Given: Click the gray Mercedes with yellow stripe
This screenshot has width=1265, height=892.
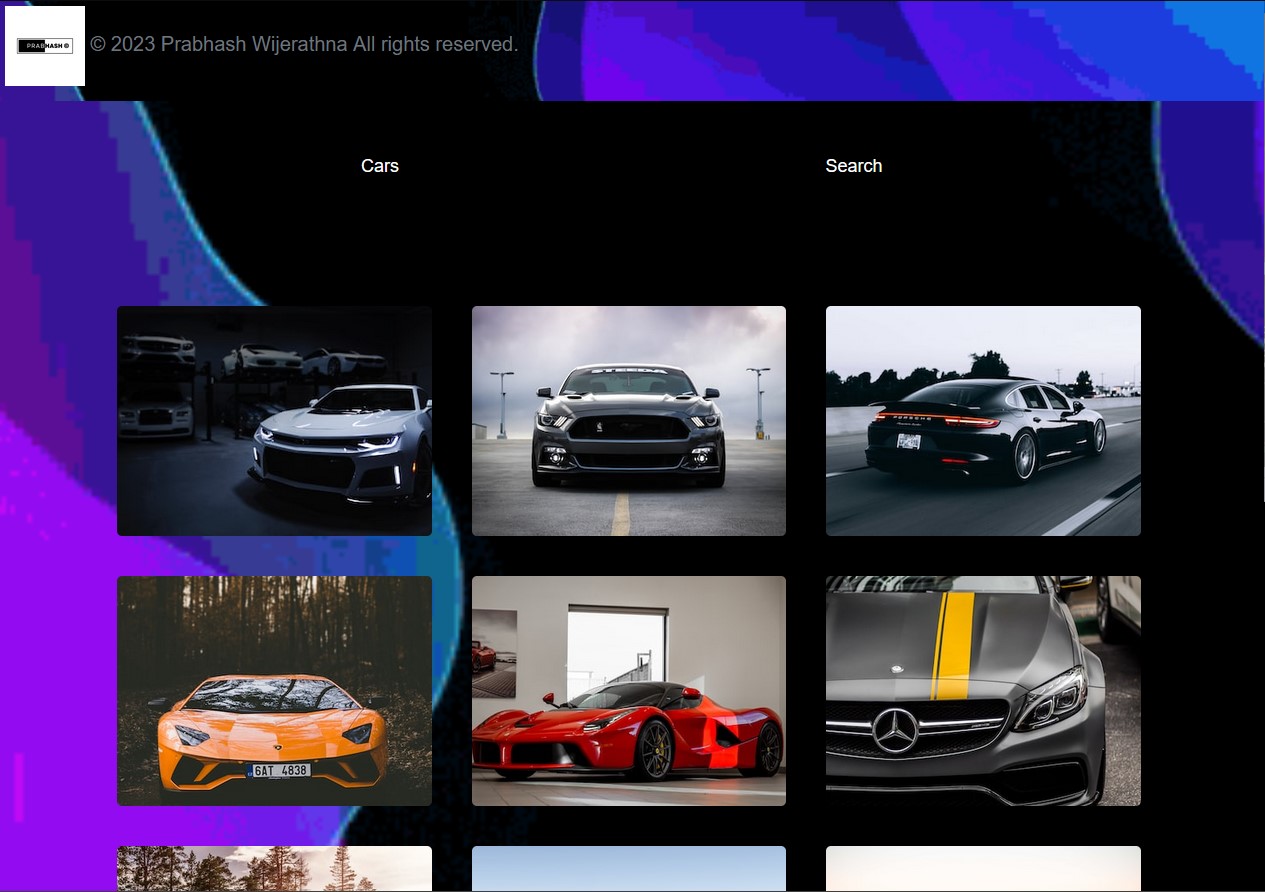Looking at the screenshot, I should (982, 691).
